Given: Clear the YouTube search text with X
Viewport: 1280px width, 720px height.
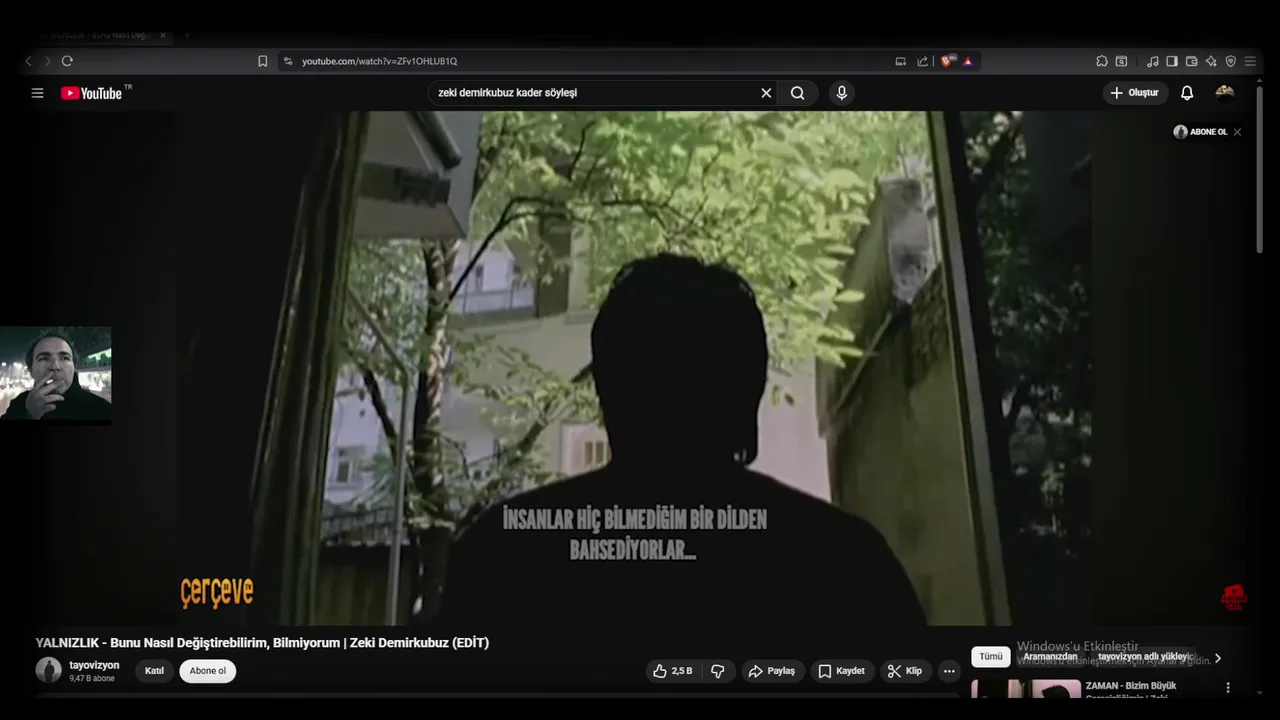Looking at the screenshot, I should click(x=766, y=93).
